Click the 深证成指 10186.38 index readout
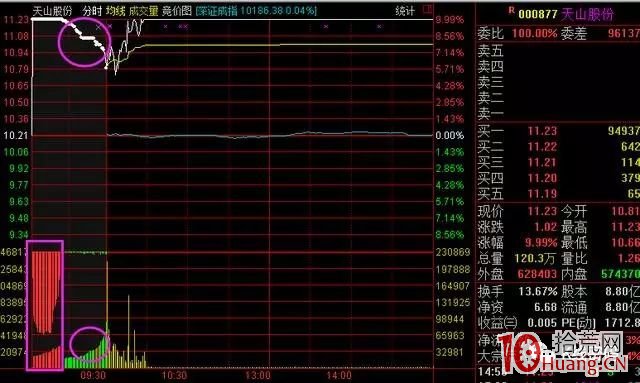This screenshot has width=640, height=383. point(256,11)
